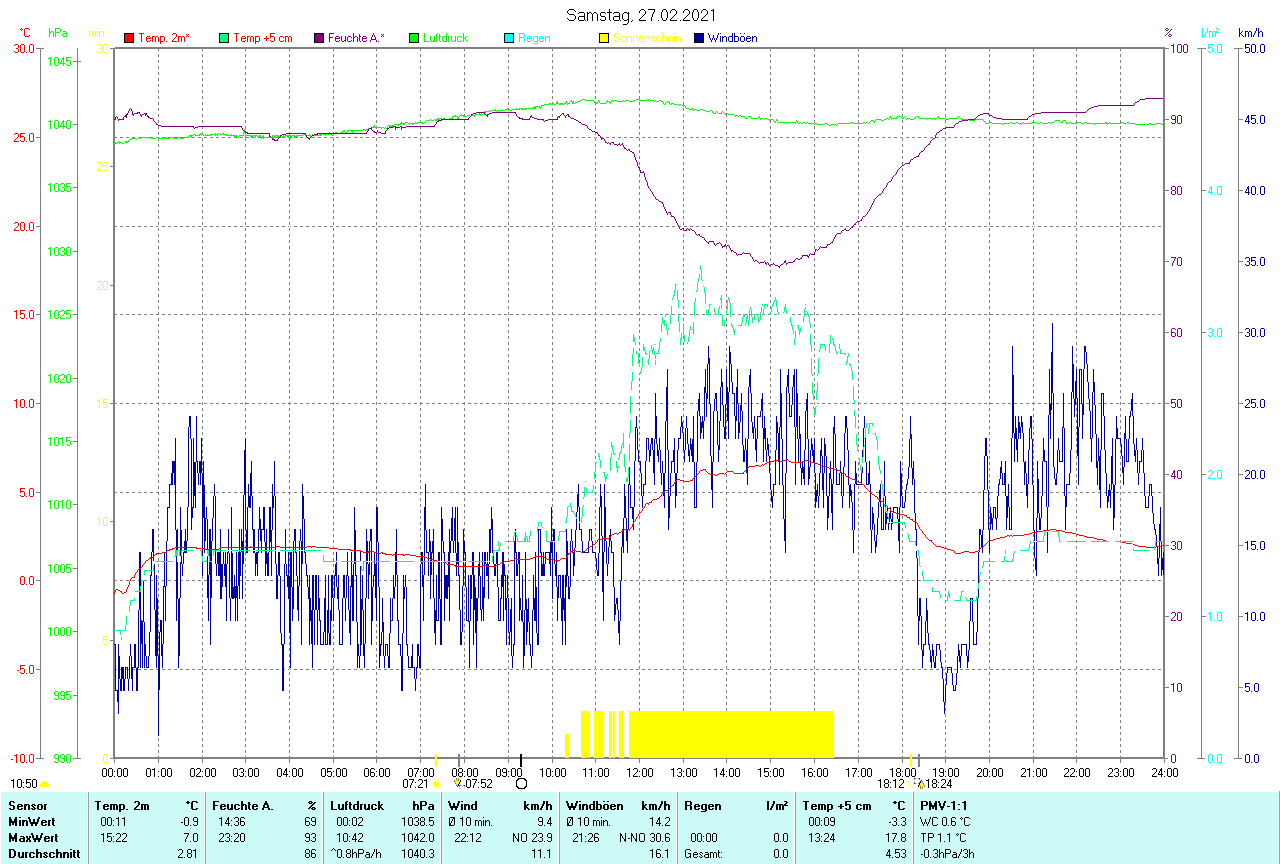Click the sunset icon beside 18:24

pos(921,784)
